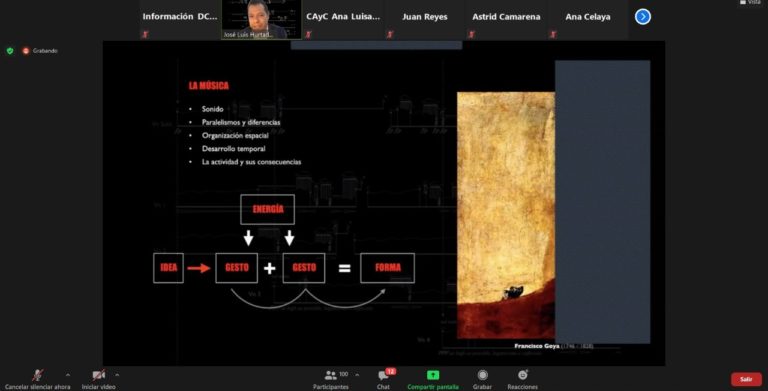768x391 pixels.
Task: Open the Chat panel
Action: (x=384, y=380)
